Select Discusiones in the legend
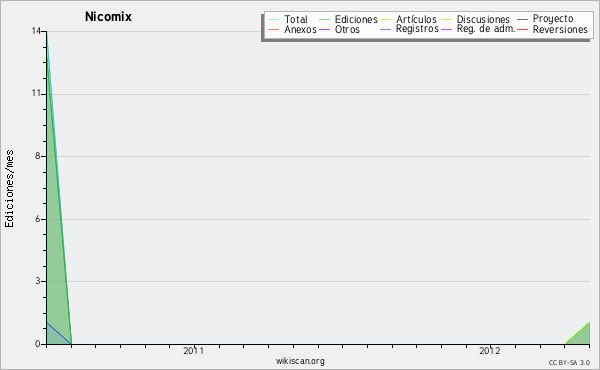Image resolution: width=600 pixels, height=370 pixels. [483, 19]
